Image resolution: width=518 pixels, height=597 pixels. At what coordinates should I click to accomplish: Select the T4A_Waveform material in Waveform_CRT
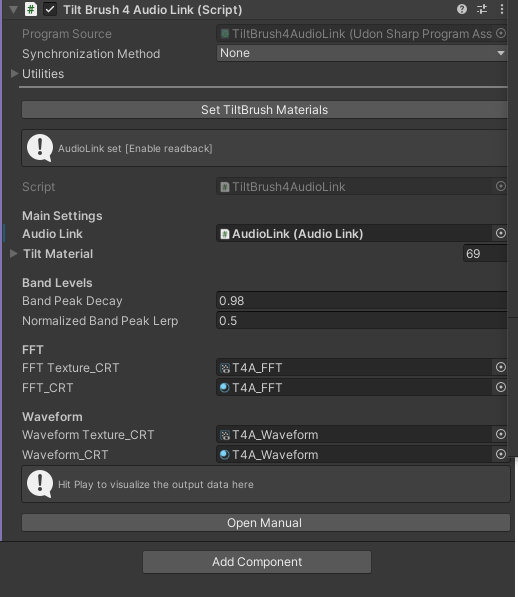tap(355, 455)
